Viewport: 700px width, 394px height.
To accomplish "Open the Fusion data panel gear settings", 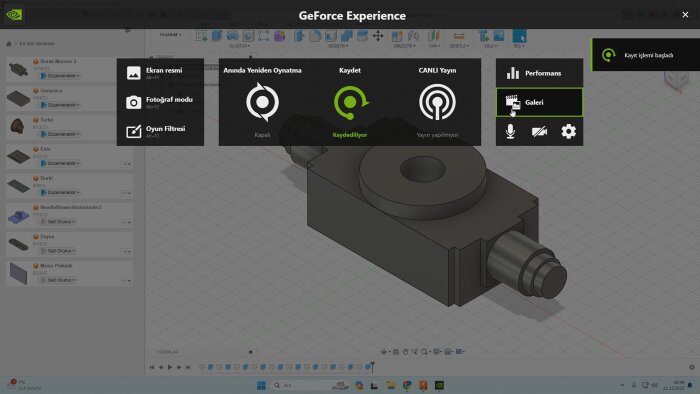I will coord(128,30).
